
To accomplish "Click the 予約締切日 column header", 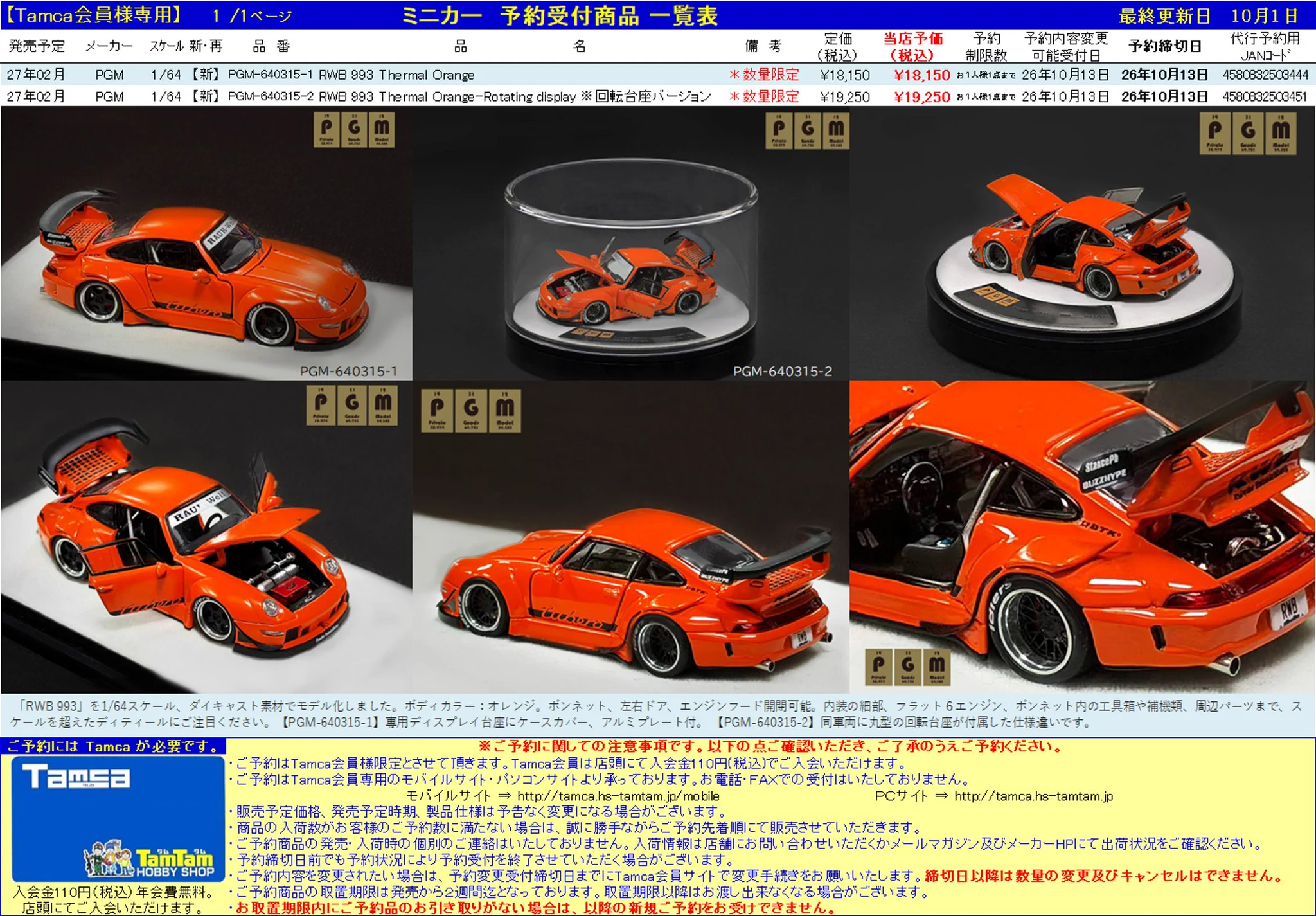I will pyautogui.click(x=1164, y=46).
